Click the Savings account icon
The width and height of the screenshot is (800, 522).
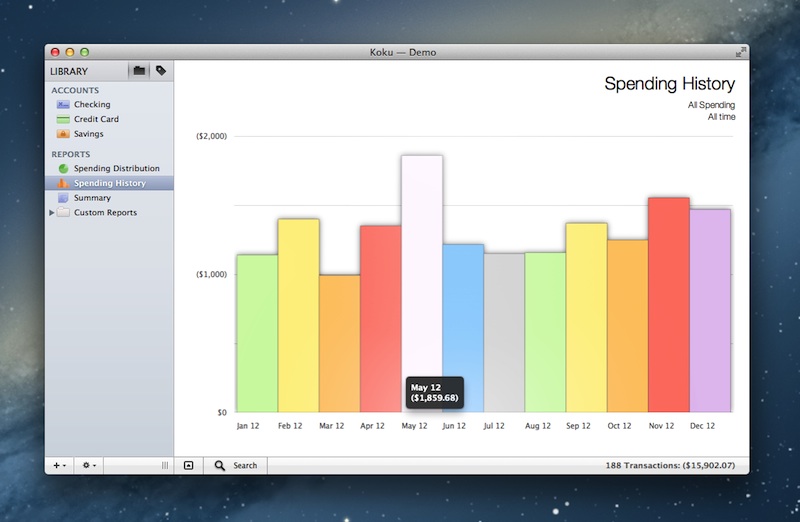point(63,134)
